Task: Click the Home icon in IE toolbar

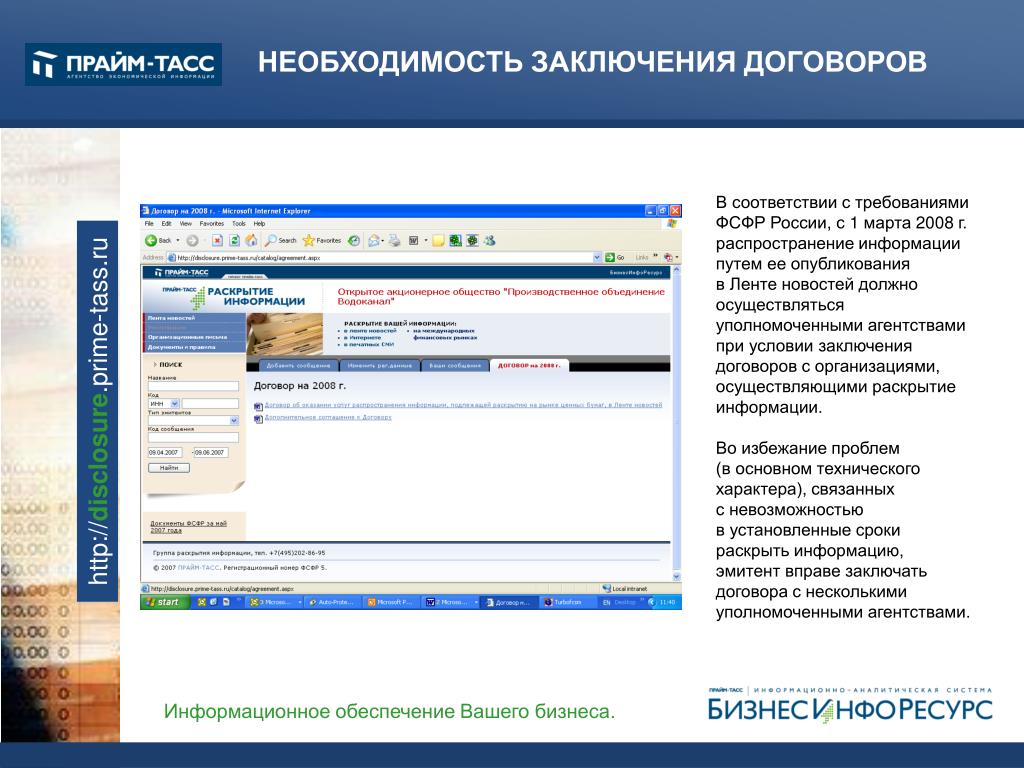Action: [251, 240]
